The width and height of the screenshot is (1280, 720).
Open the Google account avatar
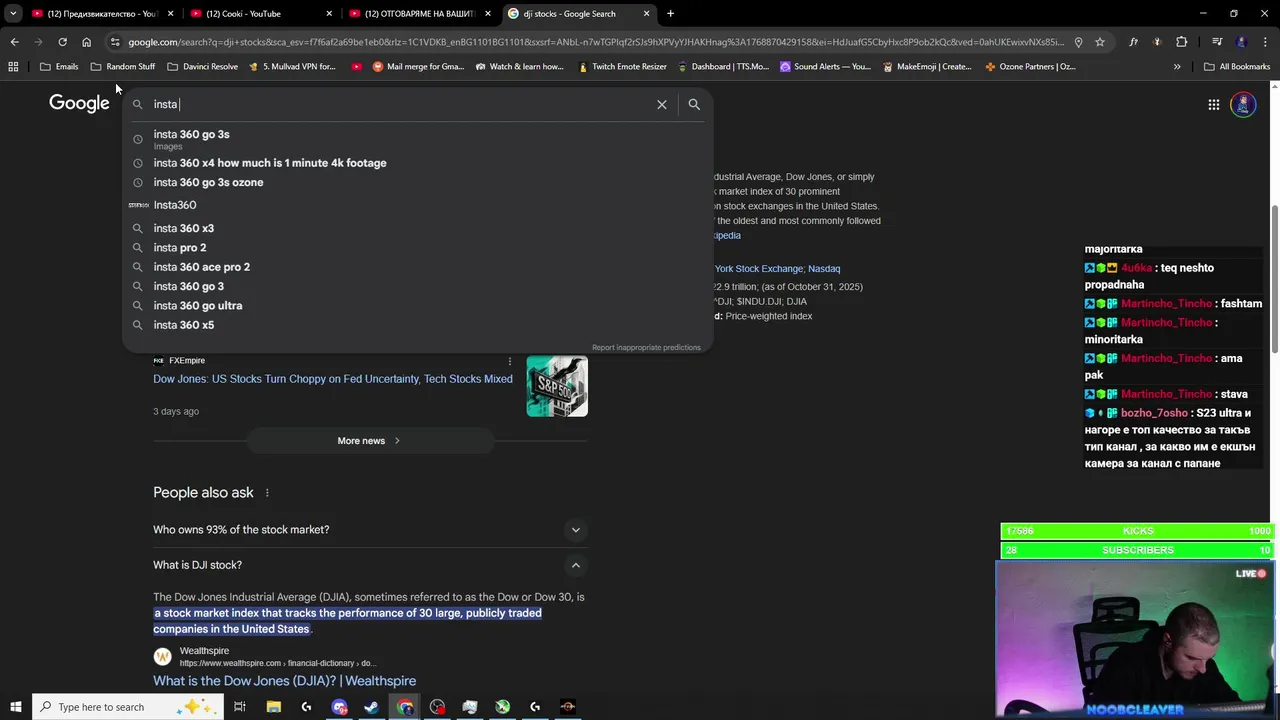pyautogui.click(x=1243, y=104)
